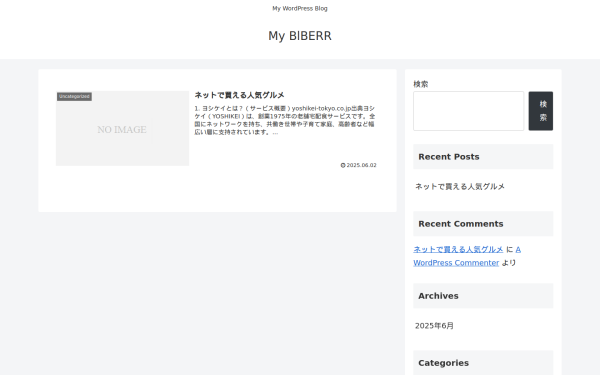
Task: Open ネットで買える人気グルメ under Recent Posts
Action: point(460,186)
